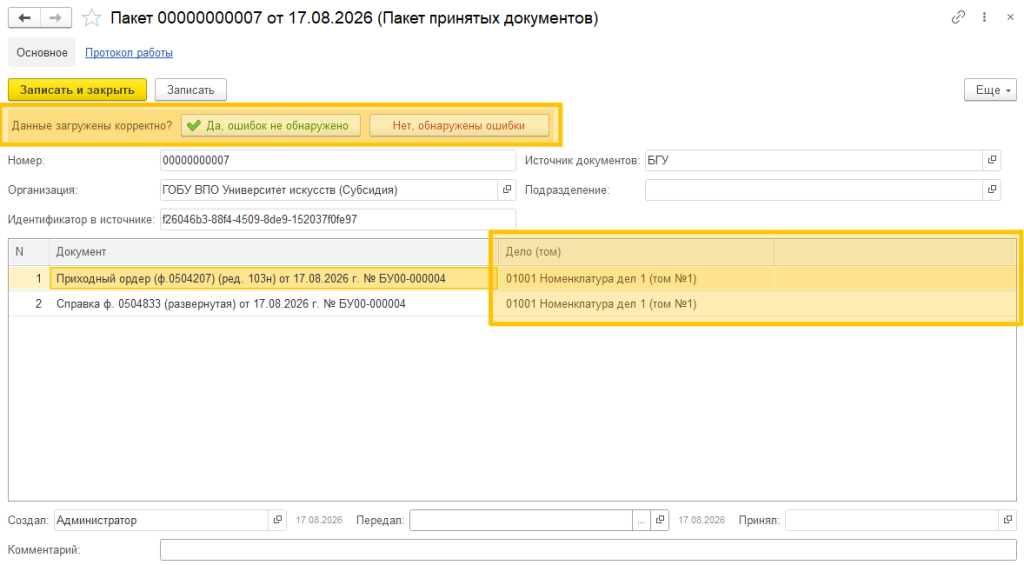The width and height of the screenshot is (1024, 565).
Task: Click row number 2 cell
Action: [29, 304]
